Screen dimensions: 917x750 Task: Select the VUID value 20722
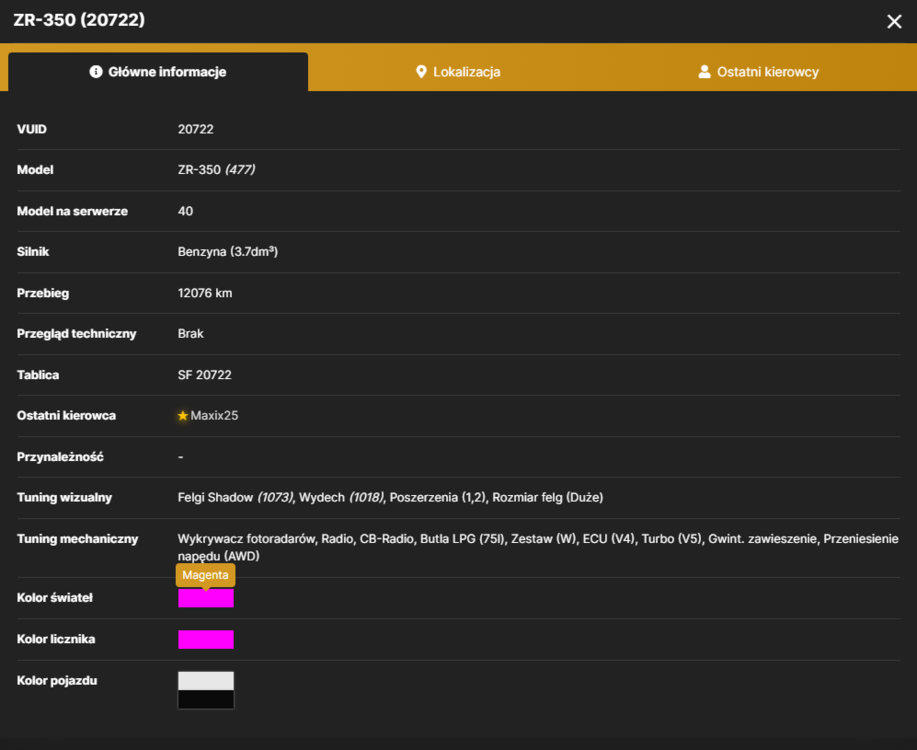click(x=196, y=129)
